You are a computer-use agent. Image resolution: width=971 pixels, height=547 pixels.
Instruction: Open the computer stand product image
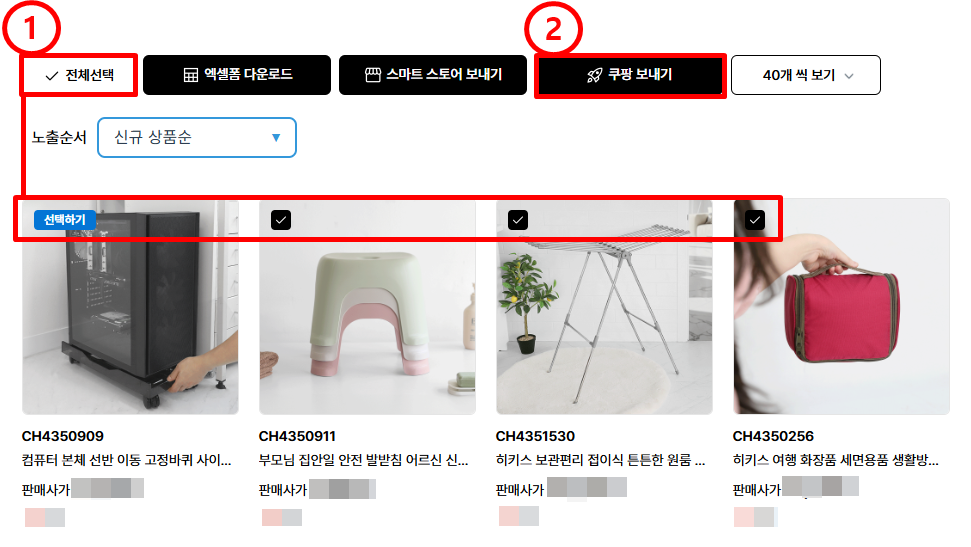point(130,307)
